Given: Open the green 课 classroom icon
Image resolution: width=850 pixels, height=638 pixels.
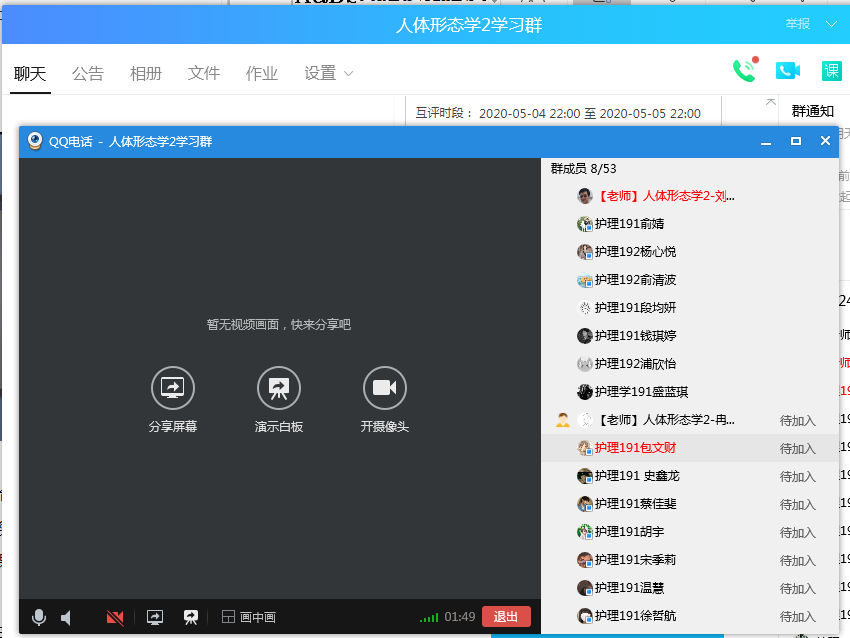Looking at the screenshot, I should click(x=831, y=70).
